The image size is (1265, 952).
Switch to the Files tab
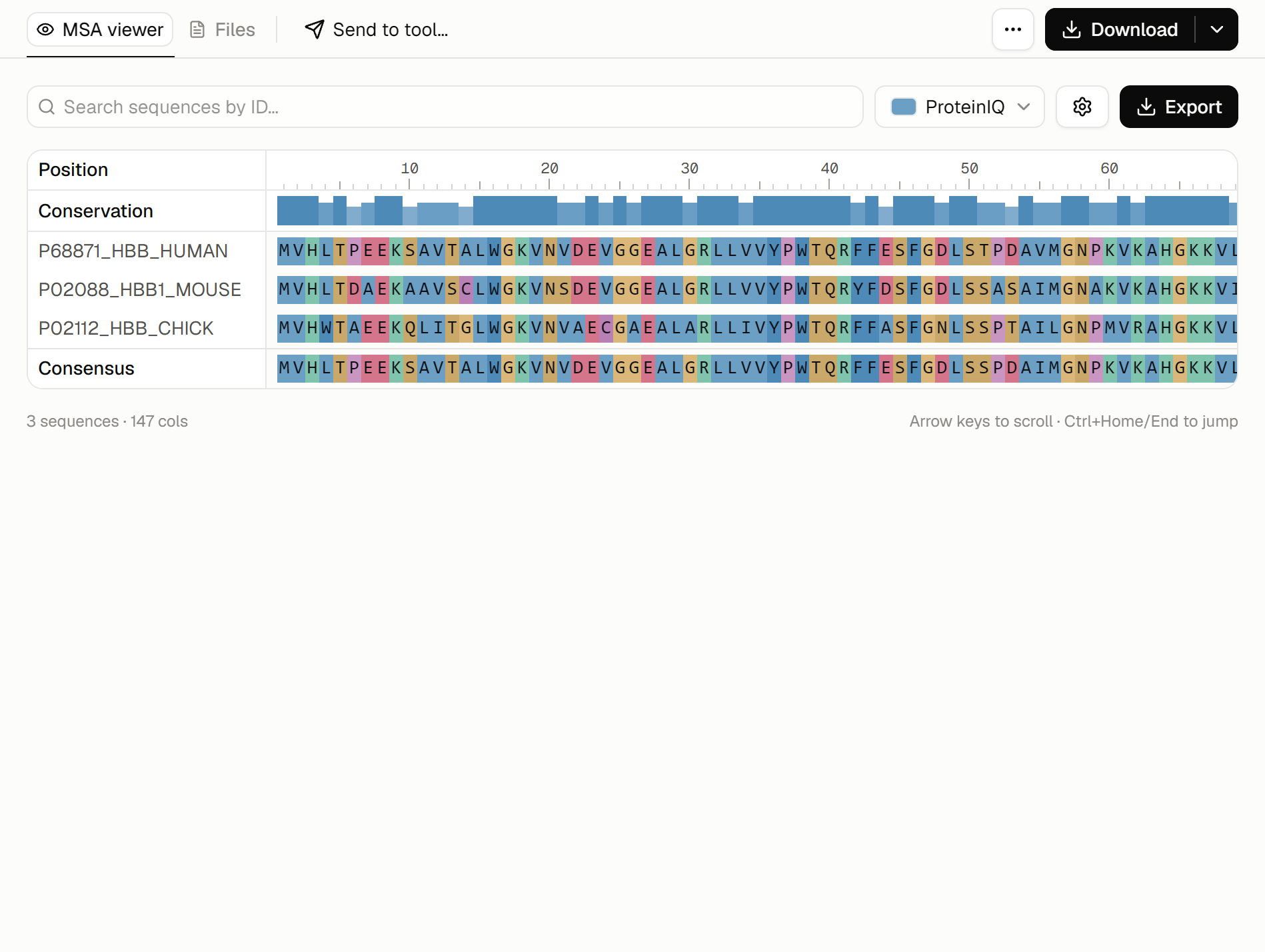(223, 29)
